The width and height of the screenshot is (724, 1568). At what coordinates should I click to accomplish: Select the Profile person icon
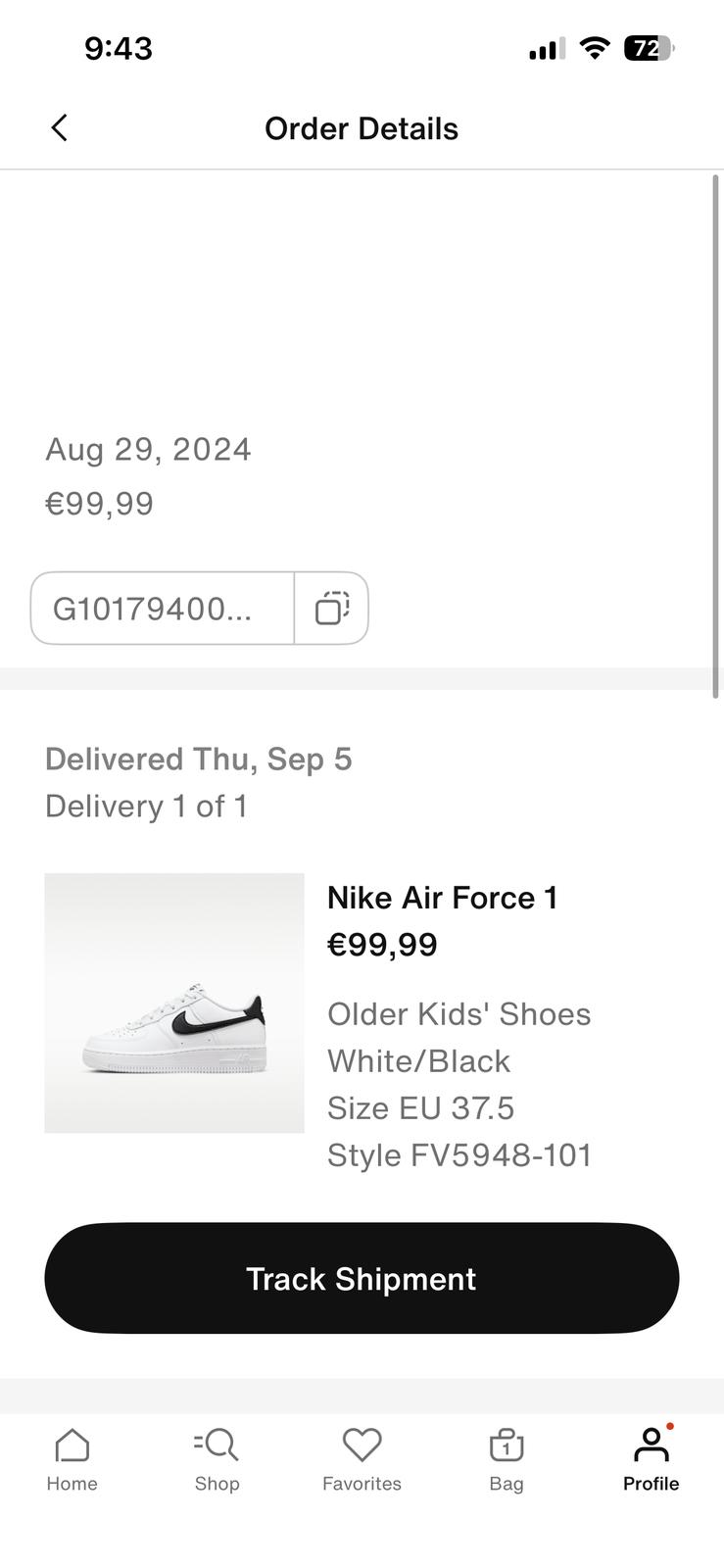(x=651, y=1445)
